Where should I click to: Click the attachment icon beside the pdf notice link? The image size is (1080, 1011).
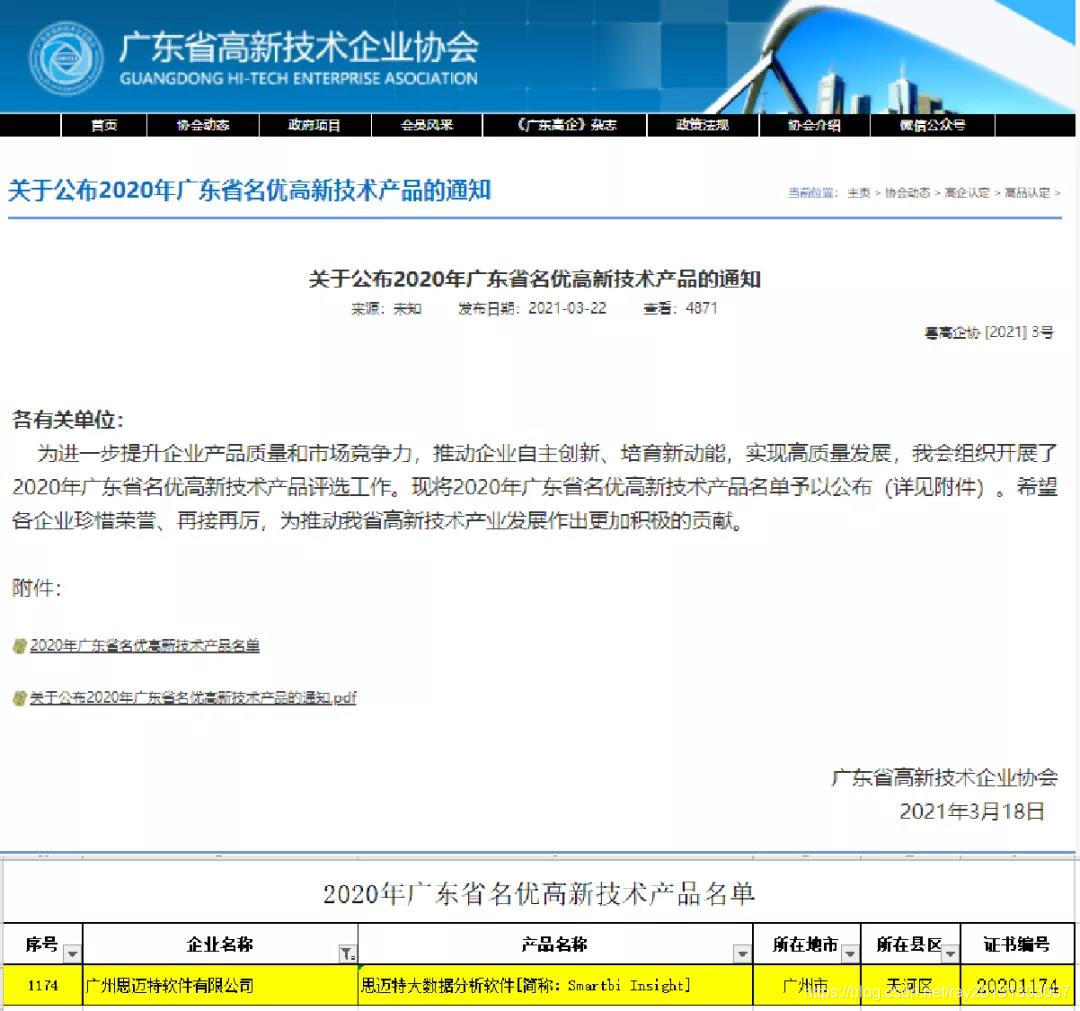pyautogui.click(x=20, y=698)
